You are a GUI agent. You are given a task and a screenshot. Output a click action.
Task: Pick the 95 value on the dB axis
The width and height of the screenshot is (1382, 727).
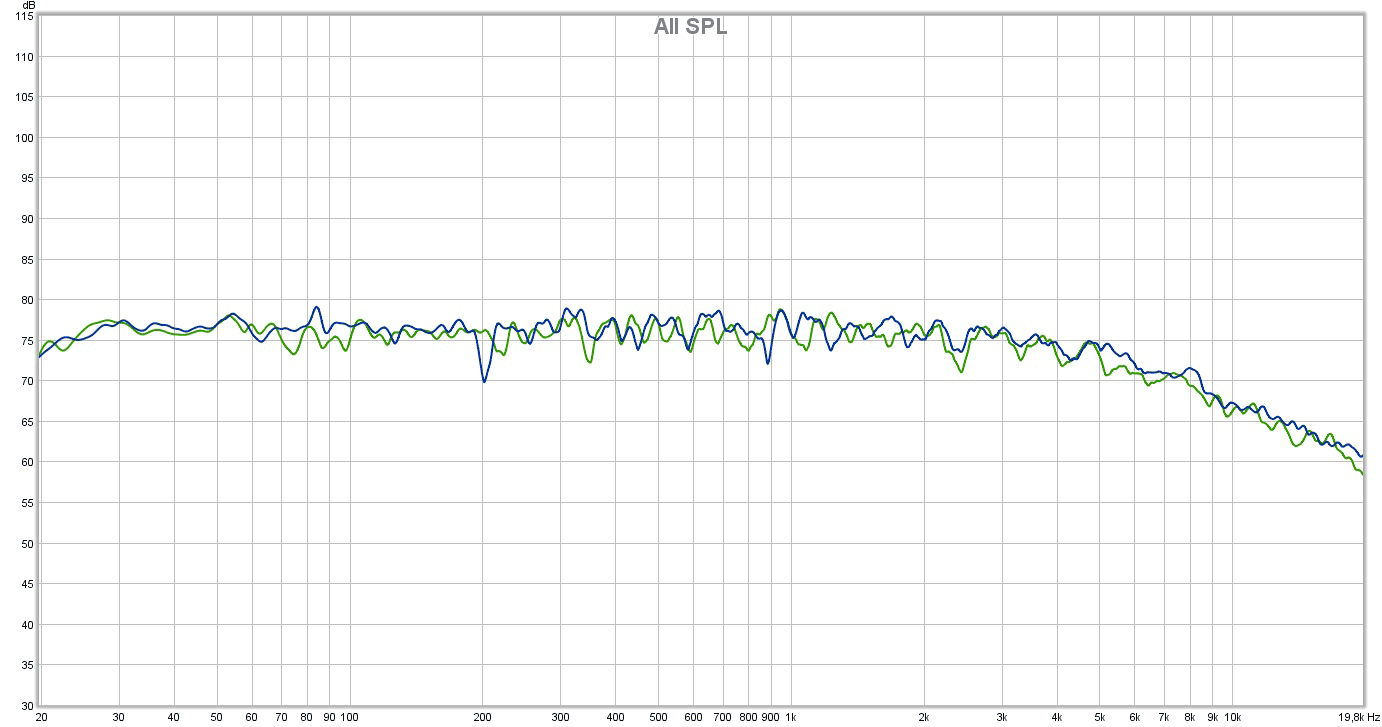tap(29, 179)
